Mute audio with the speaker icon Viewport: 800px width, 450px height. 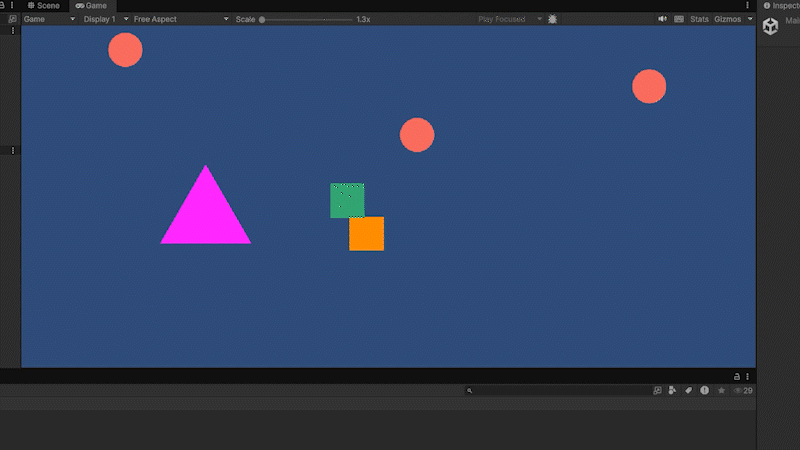(662, 19)
